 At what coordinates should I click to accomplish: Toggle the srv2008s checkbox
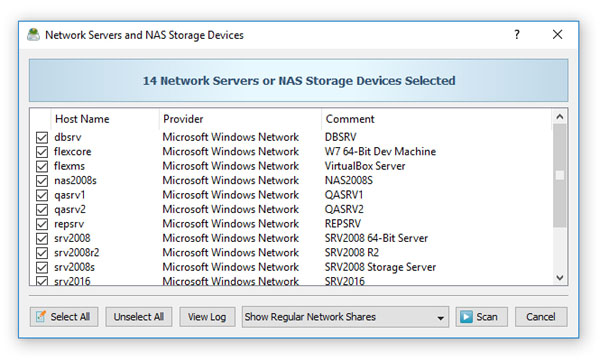pos(42,267)
